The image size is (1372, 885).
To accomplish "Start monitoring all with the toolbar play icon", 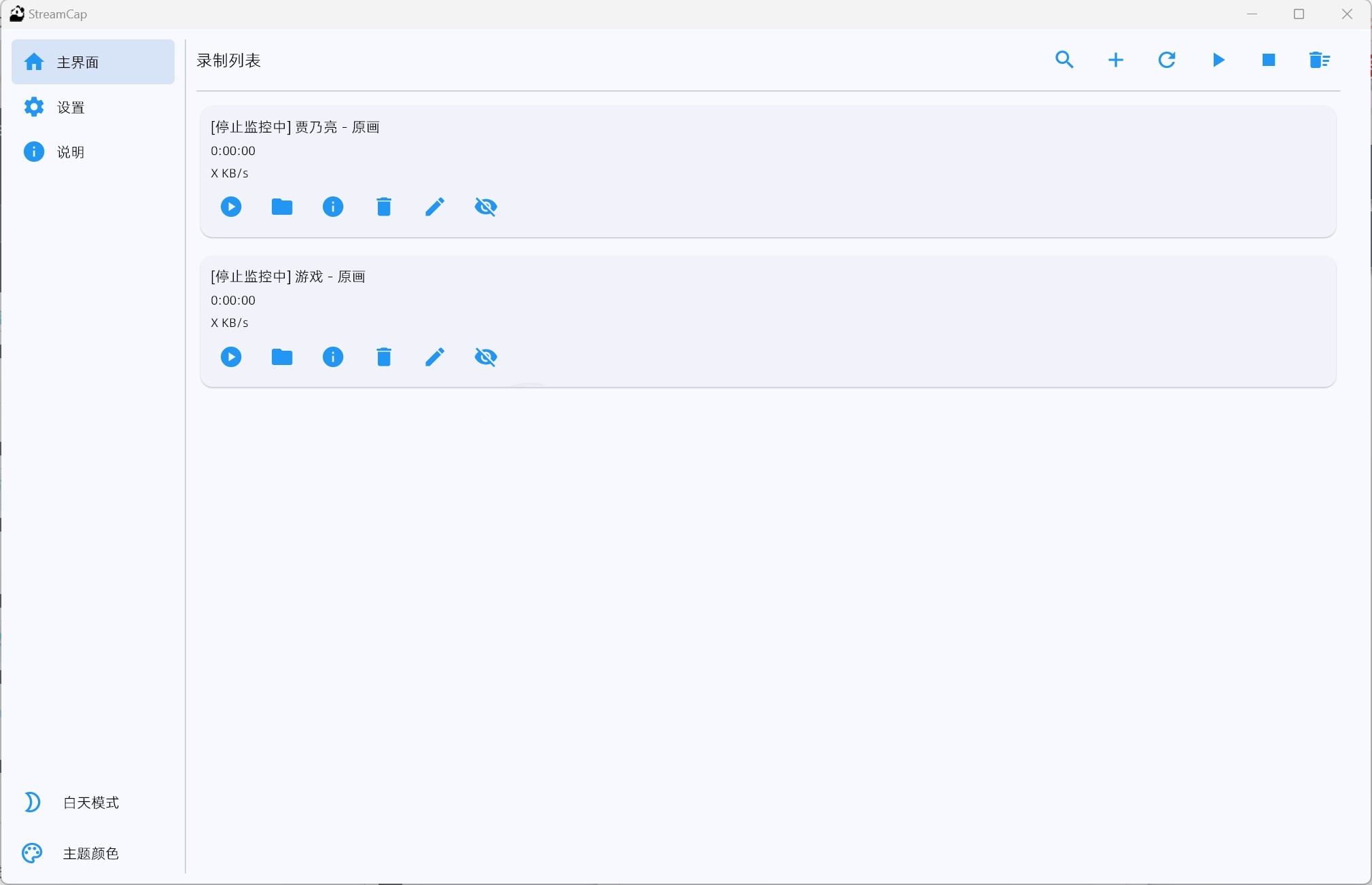I will tap(1218, 60).
